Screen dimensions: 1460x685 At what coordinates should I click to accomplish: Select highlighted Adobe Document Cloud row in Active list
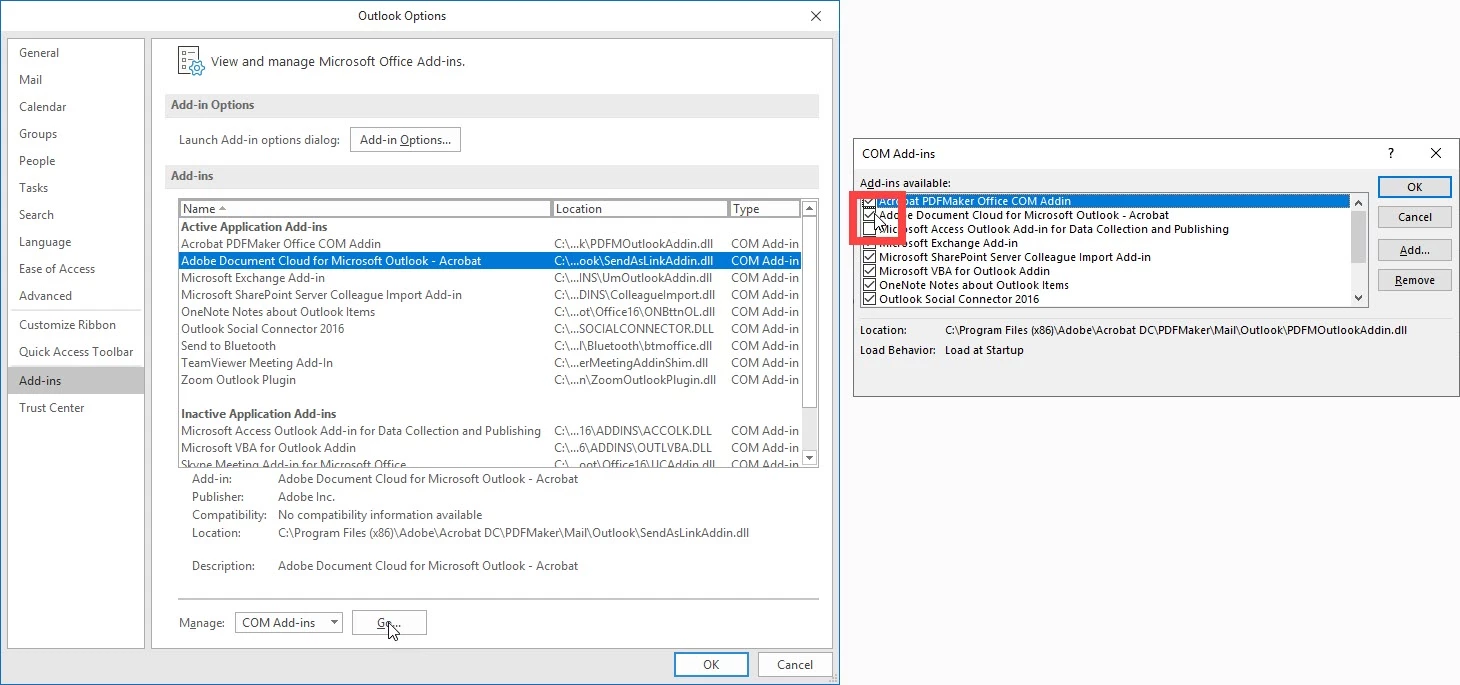(490, 261)
